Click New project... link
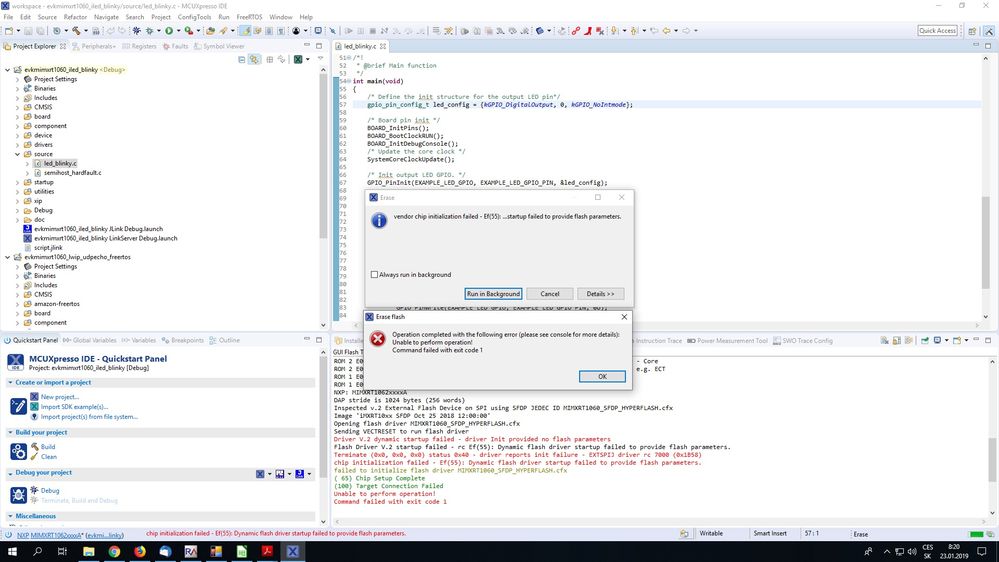 coord(59,397)
